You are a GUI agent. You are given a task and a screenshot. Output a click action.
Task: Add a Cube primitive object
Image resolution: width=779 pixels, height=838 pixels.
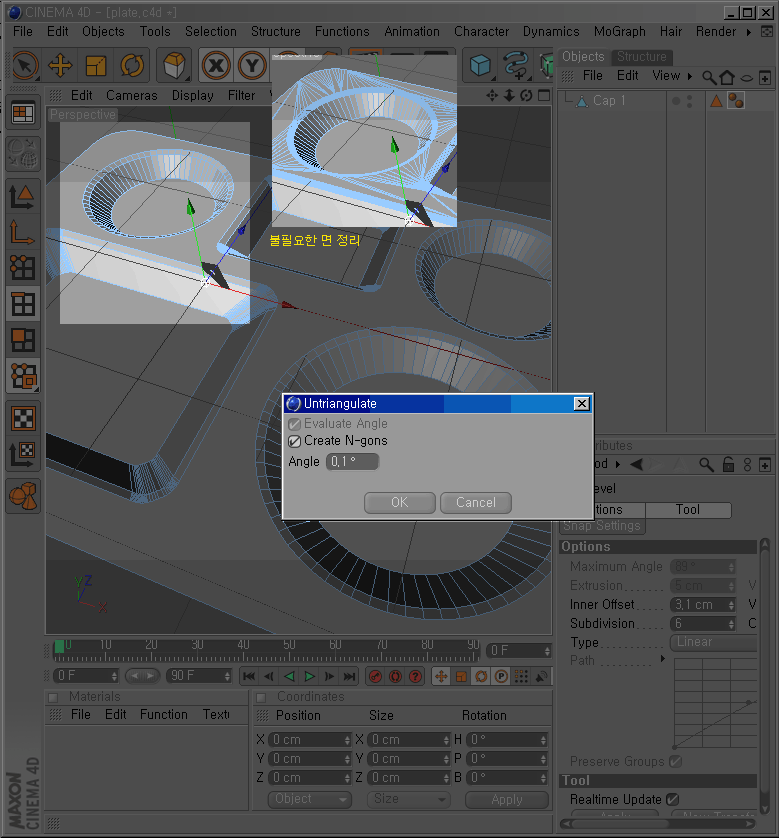(x=480, y=66)
